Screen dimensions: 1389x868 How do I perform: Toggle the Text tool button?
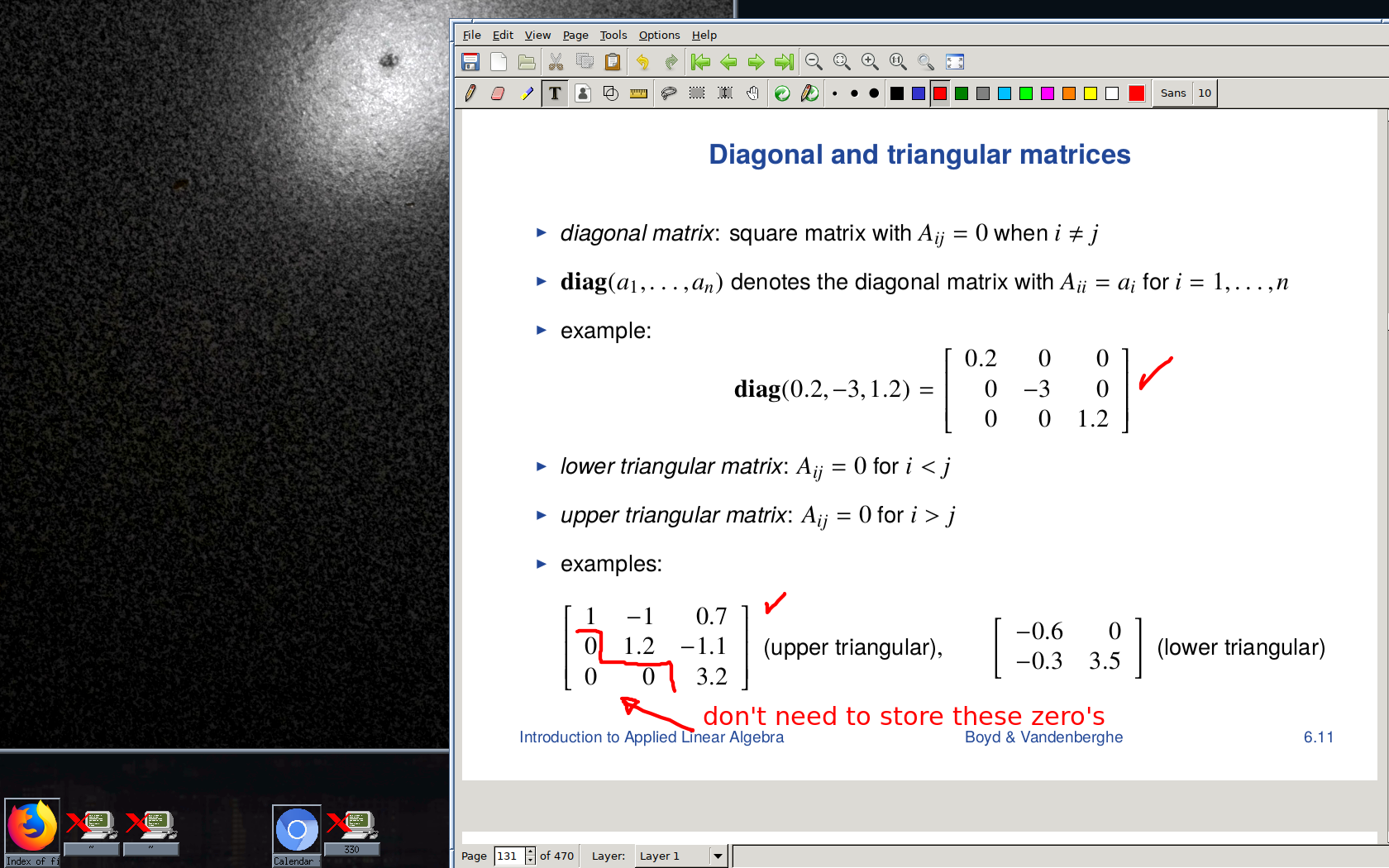555,93
